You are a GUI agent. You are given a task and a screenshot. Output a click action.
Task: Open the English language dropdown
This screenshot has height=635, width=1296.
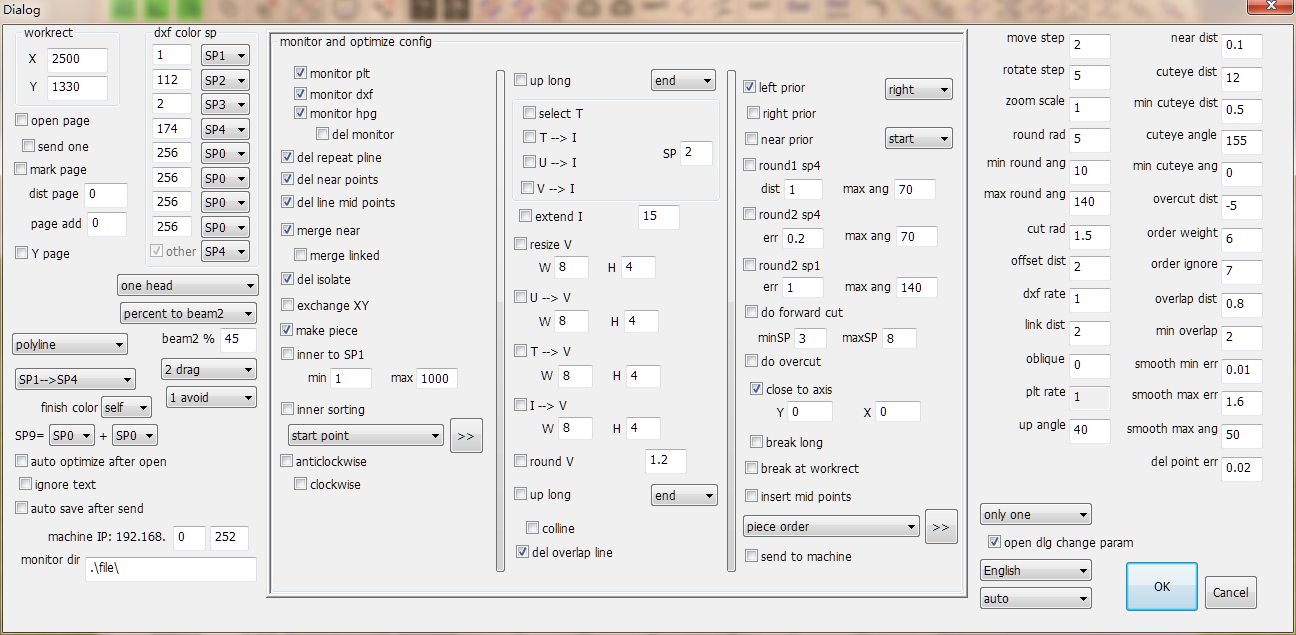[1035, 570]
